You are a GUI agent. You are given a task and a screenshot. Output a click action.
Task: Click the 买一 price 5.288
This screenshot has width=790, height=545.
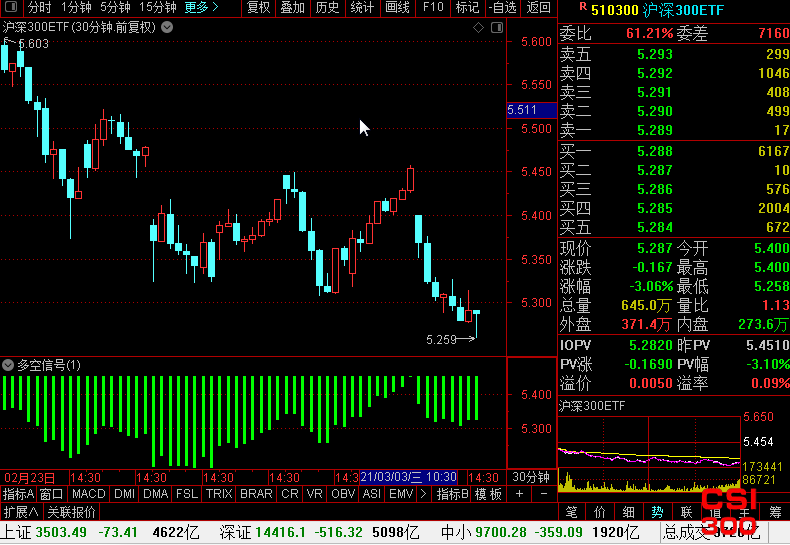point(654,151)
